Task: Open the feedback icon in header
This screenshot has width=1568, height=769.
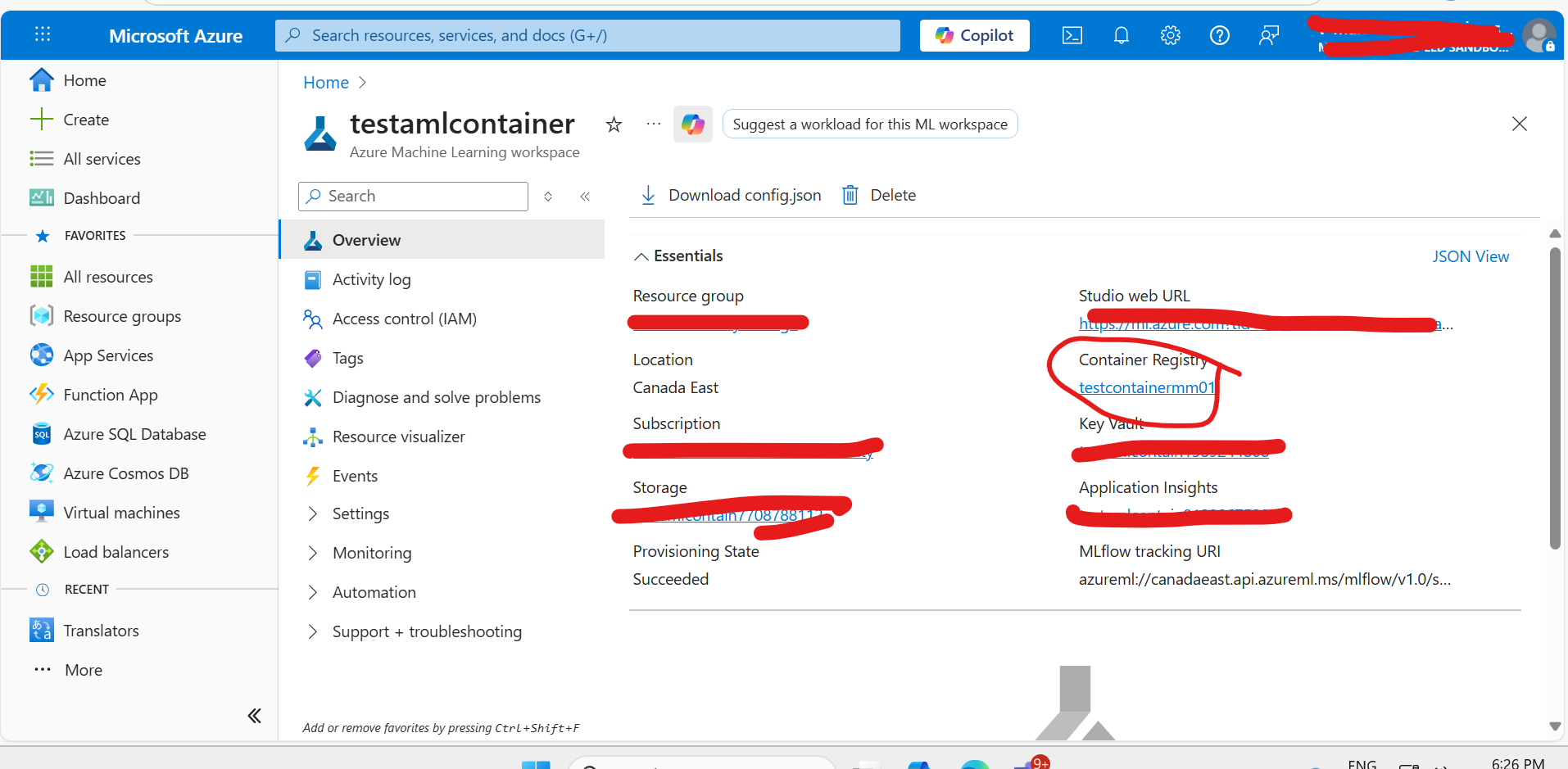Action: pyautogui.click(x=1268, y=35)
